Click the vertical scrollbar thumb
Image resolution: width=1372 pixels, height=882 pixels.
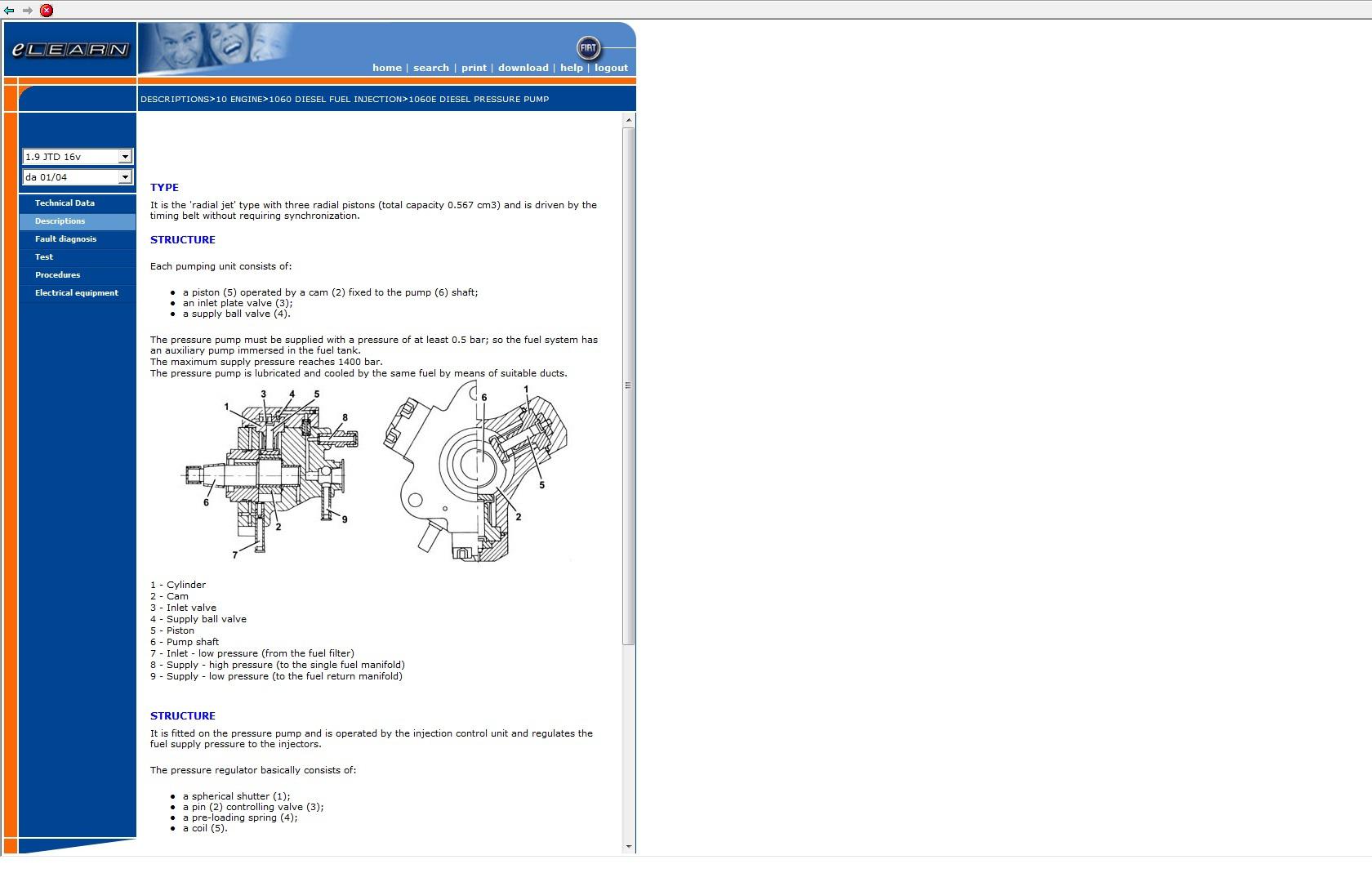point(628,385)
